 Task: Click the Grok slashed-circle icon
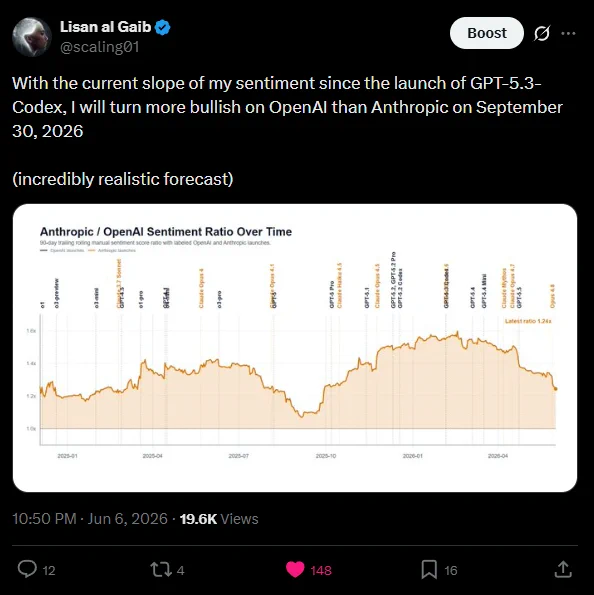pyautogui.click(x=542, y=33)
